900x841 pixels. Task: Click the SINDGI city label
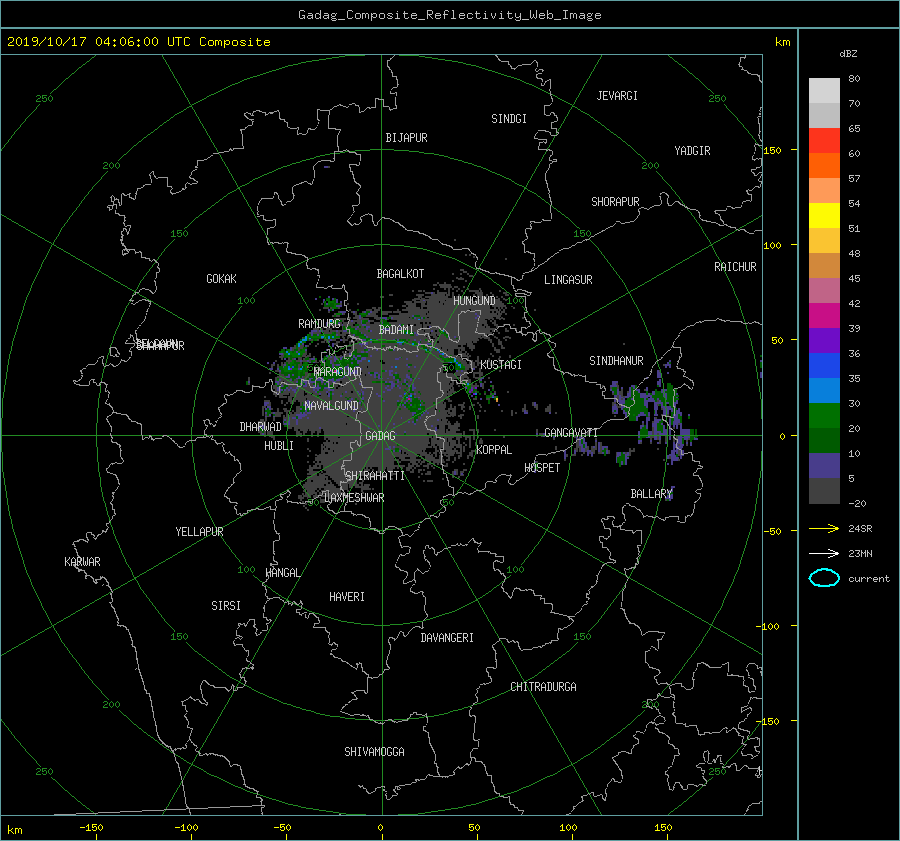coord(509,119)
